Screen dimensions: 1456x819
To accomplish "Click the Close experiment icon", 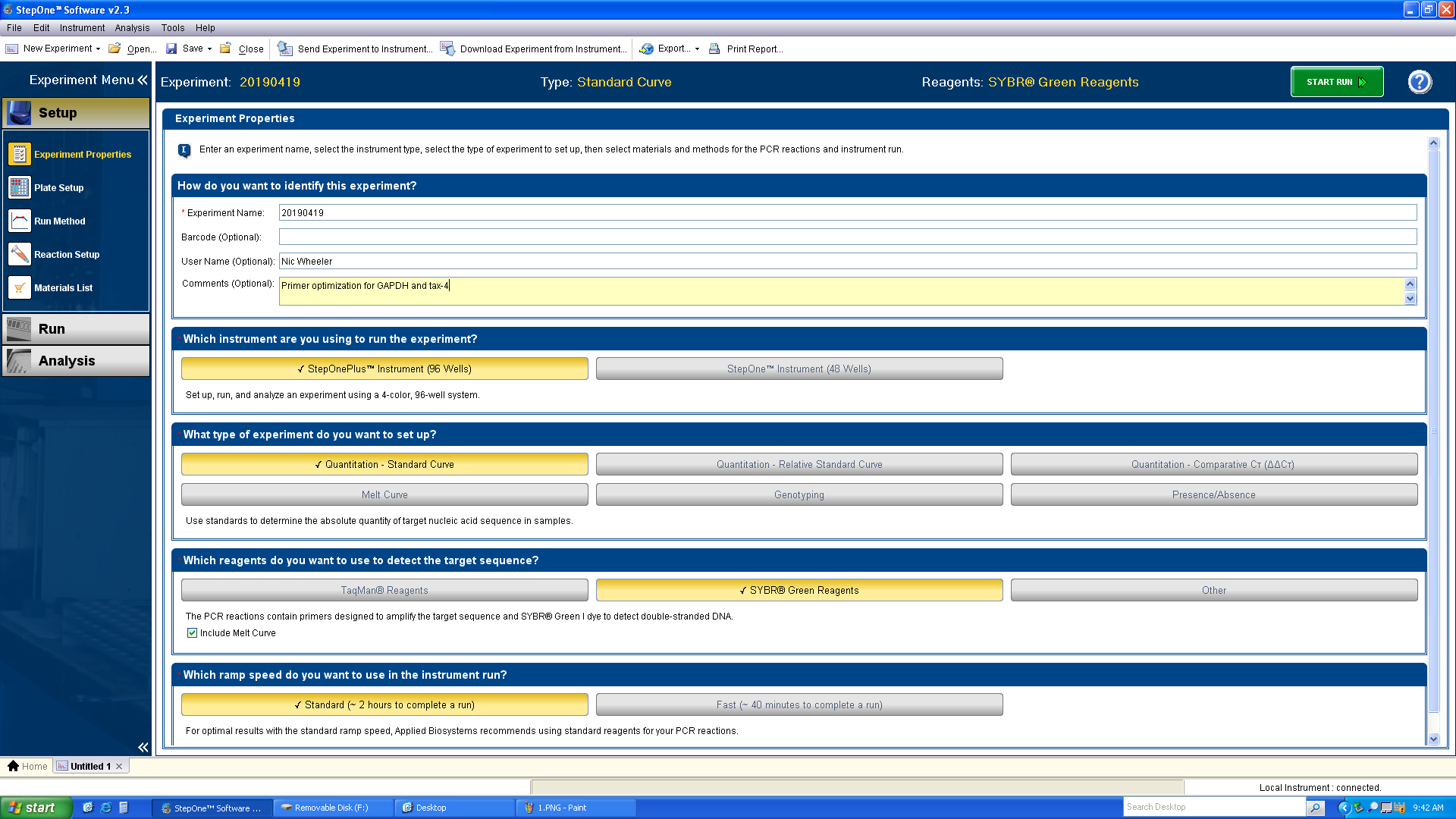I will pos(225,49).
